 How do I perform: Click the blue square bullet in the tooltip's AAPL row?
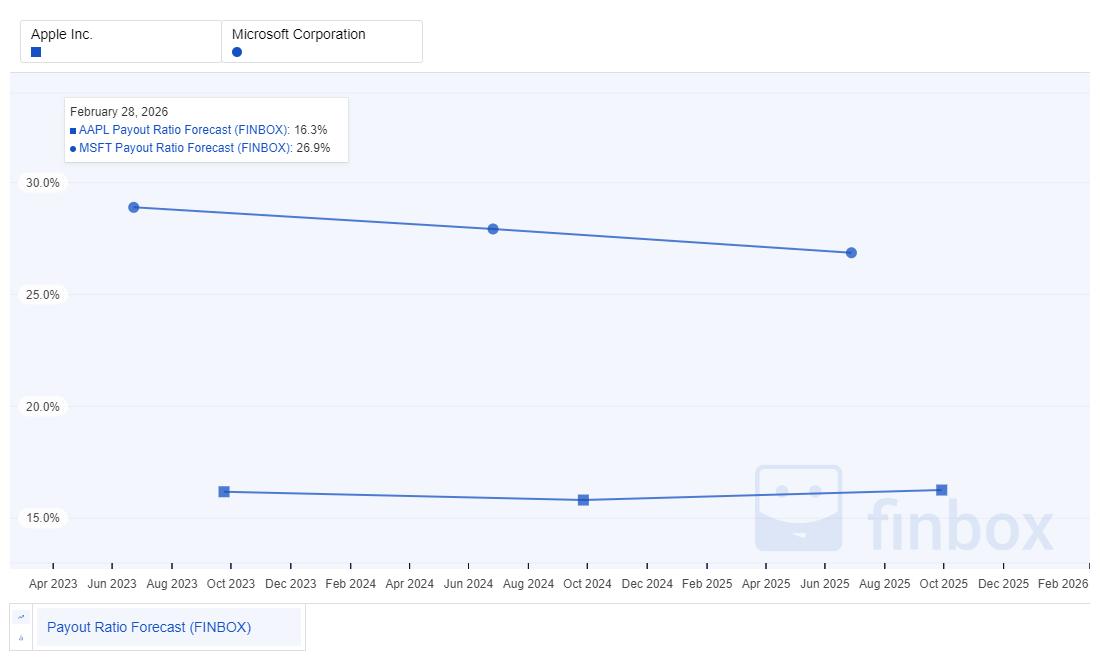(x=71, y=129)
